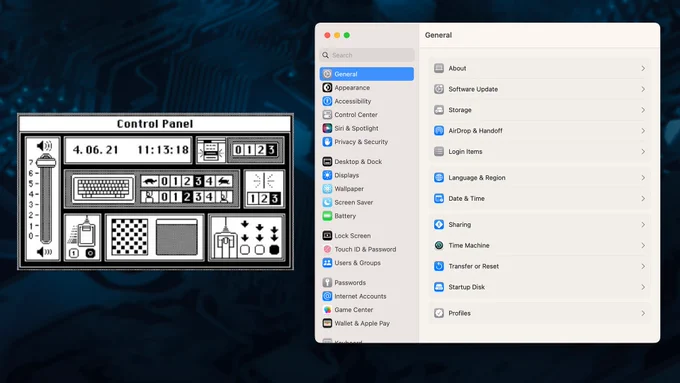Click the Control Center icon in sidebar
The height and width of the screenshot is (383, 680).
pos(327,115)
